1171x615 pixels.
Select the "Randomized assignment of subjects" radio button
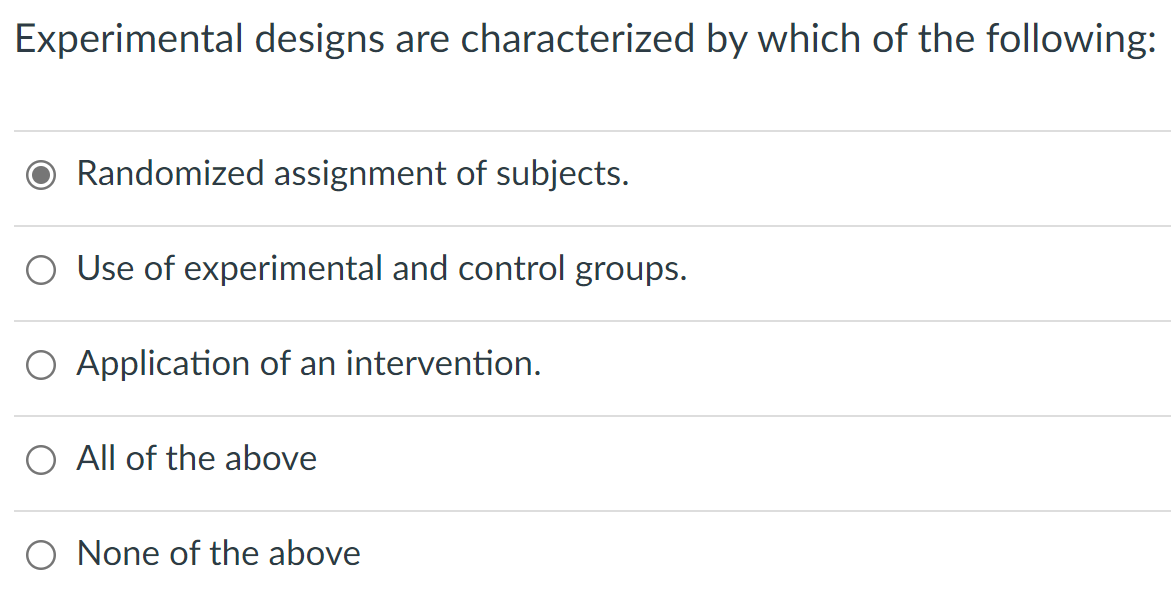(x=40, y=174)
